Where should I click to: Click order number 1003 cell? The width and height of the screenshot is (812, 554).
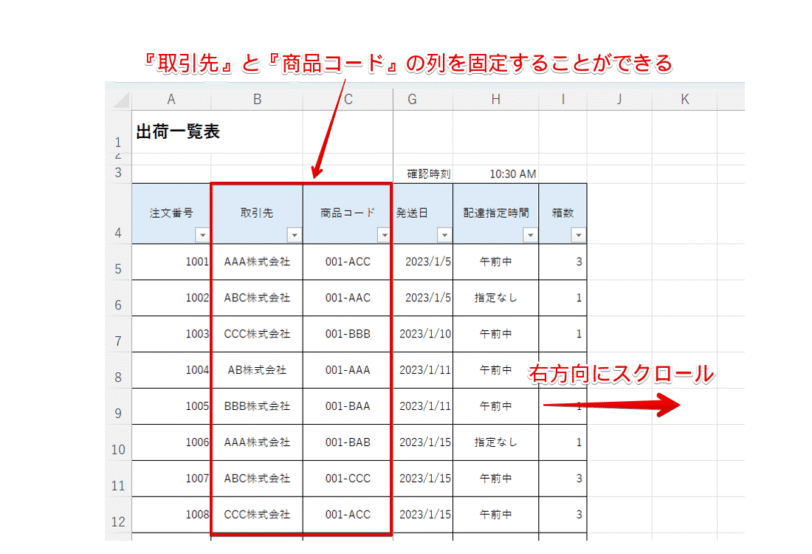(171, 334)
